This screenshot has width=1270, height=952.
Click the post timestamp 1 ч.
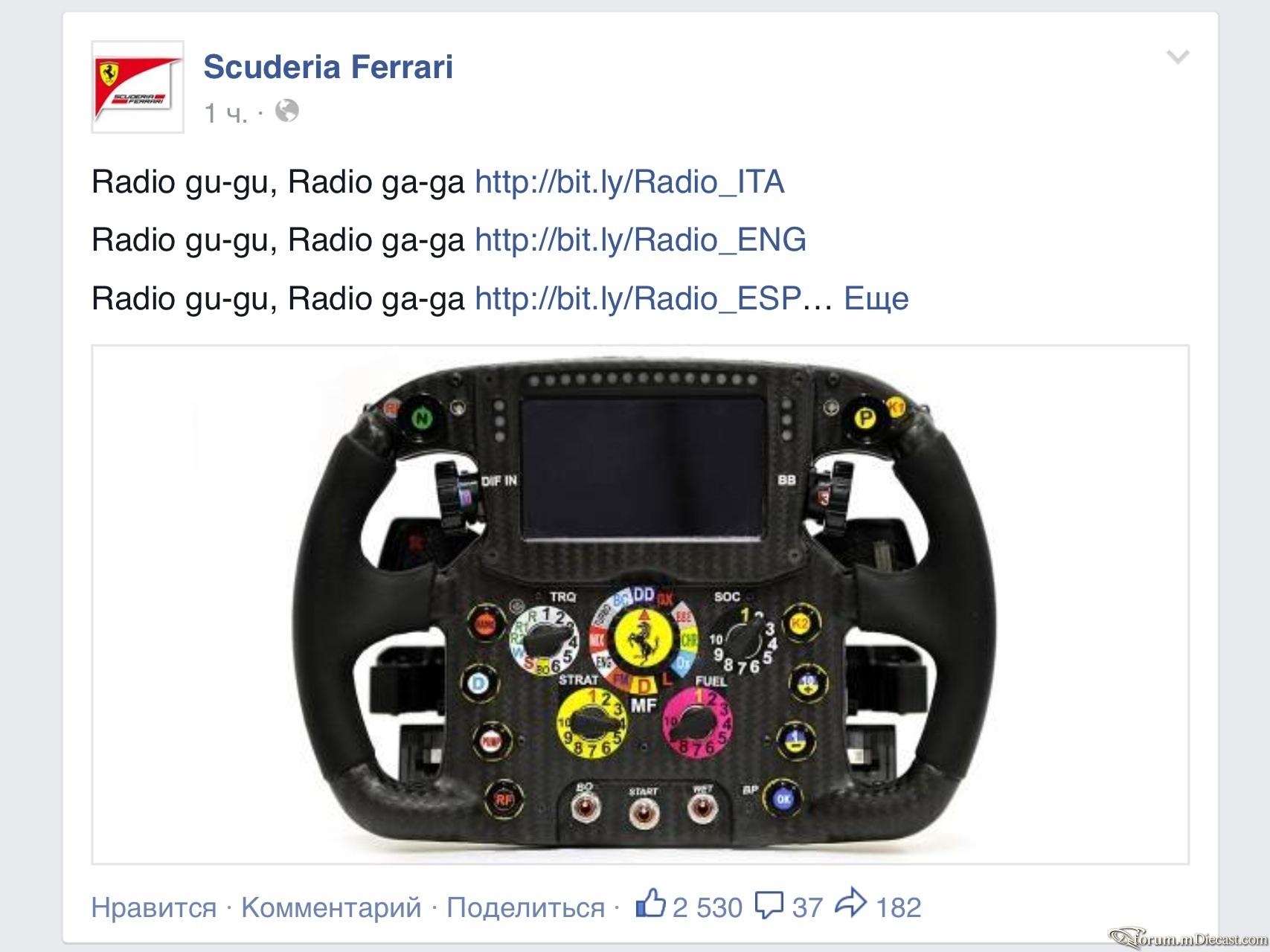(226, 113)
